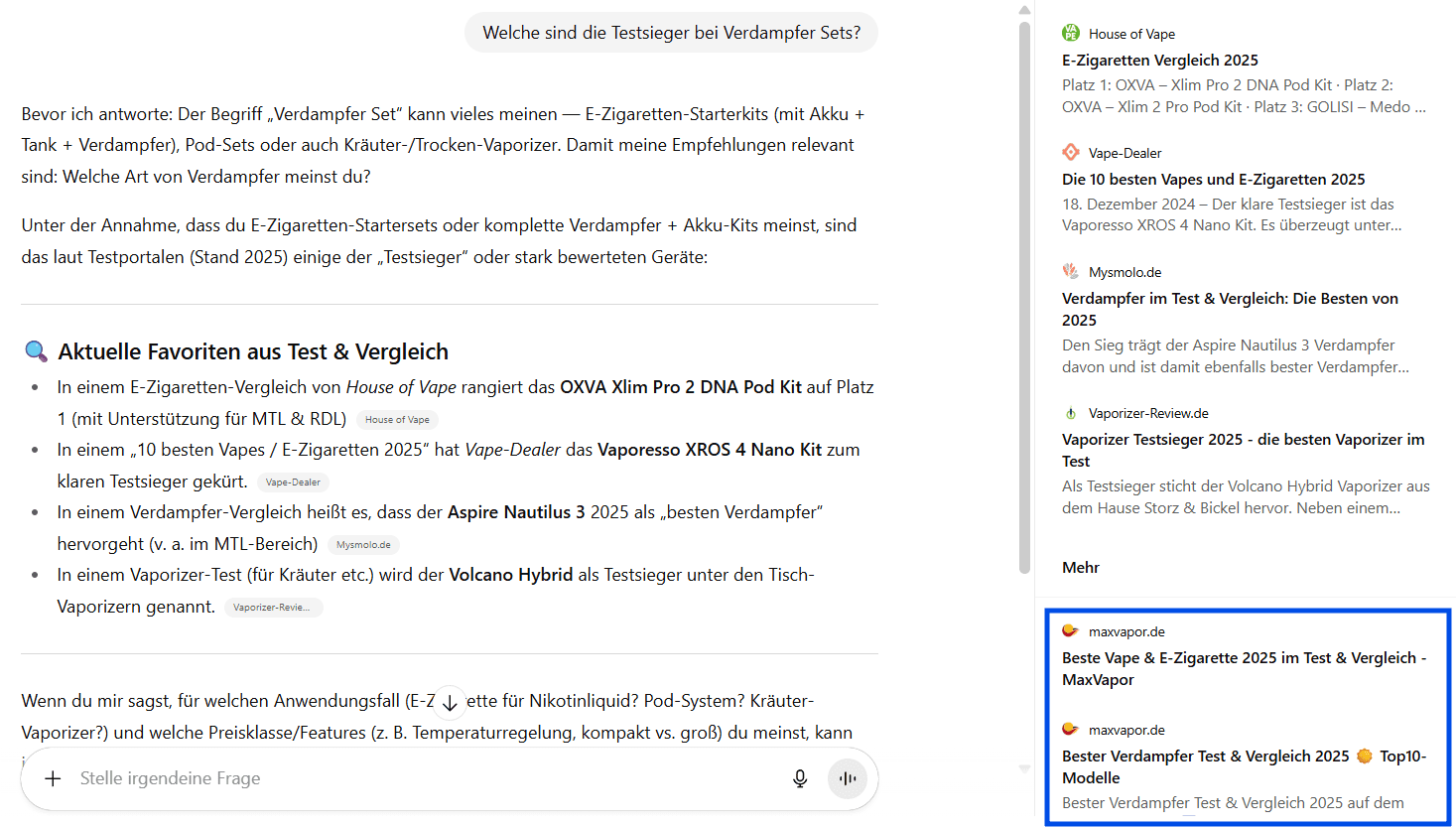Click bold text 'Volcano Hybrid'
Image resolution: width=1456 pixels, height=827 pixels.
tap(511, 575)
